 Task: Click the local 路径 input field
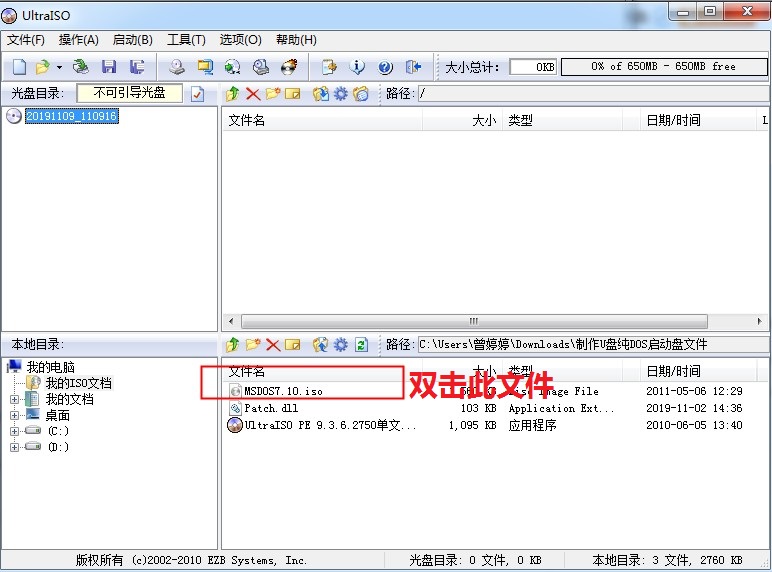coord(593,345)
